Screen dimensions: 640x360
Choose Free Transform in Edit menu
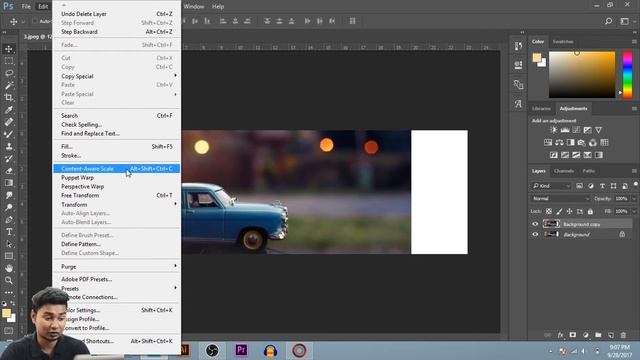click(x=117, y=196)
